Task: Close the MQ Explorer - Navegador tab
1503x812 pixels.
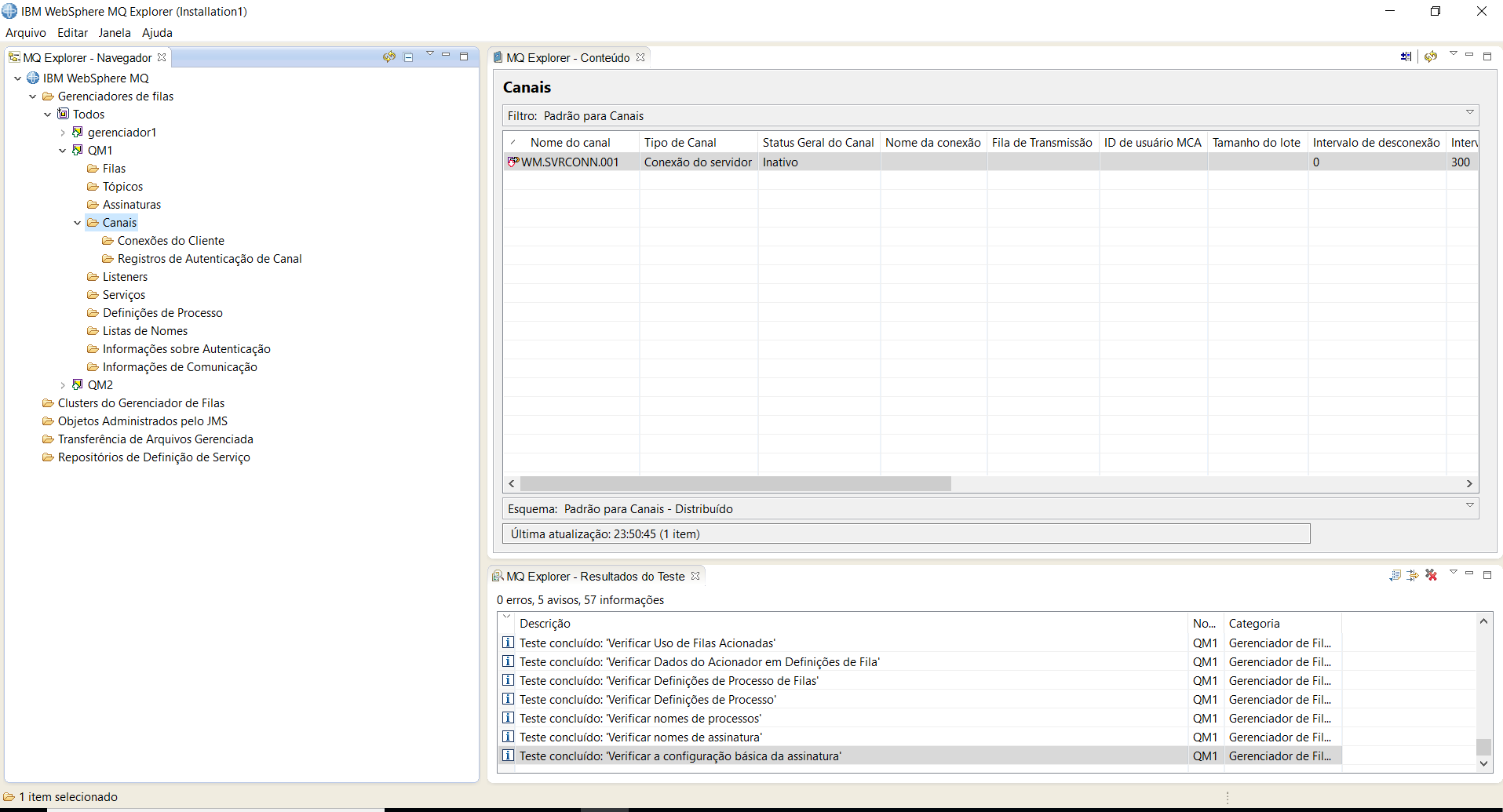Action: (162, 57)
